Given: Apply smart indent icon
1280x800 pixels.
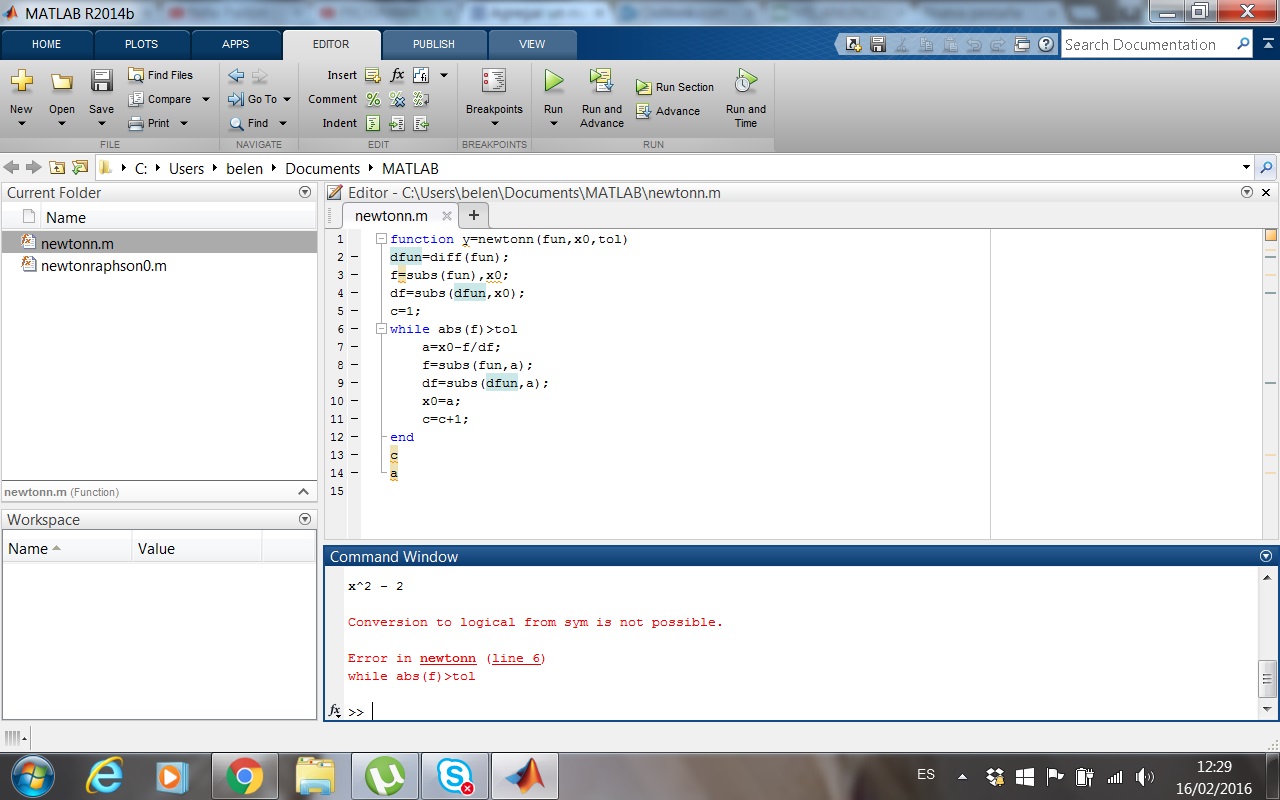Looking at the screenshot, I should [373, 123].
